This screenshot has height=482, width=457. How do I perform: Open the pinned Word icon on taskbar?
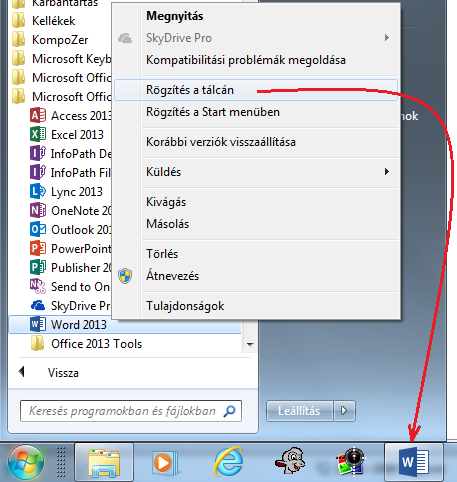414,463
